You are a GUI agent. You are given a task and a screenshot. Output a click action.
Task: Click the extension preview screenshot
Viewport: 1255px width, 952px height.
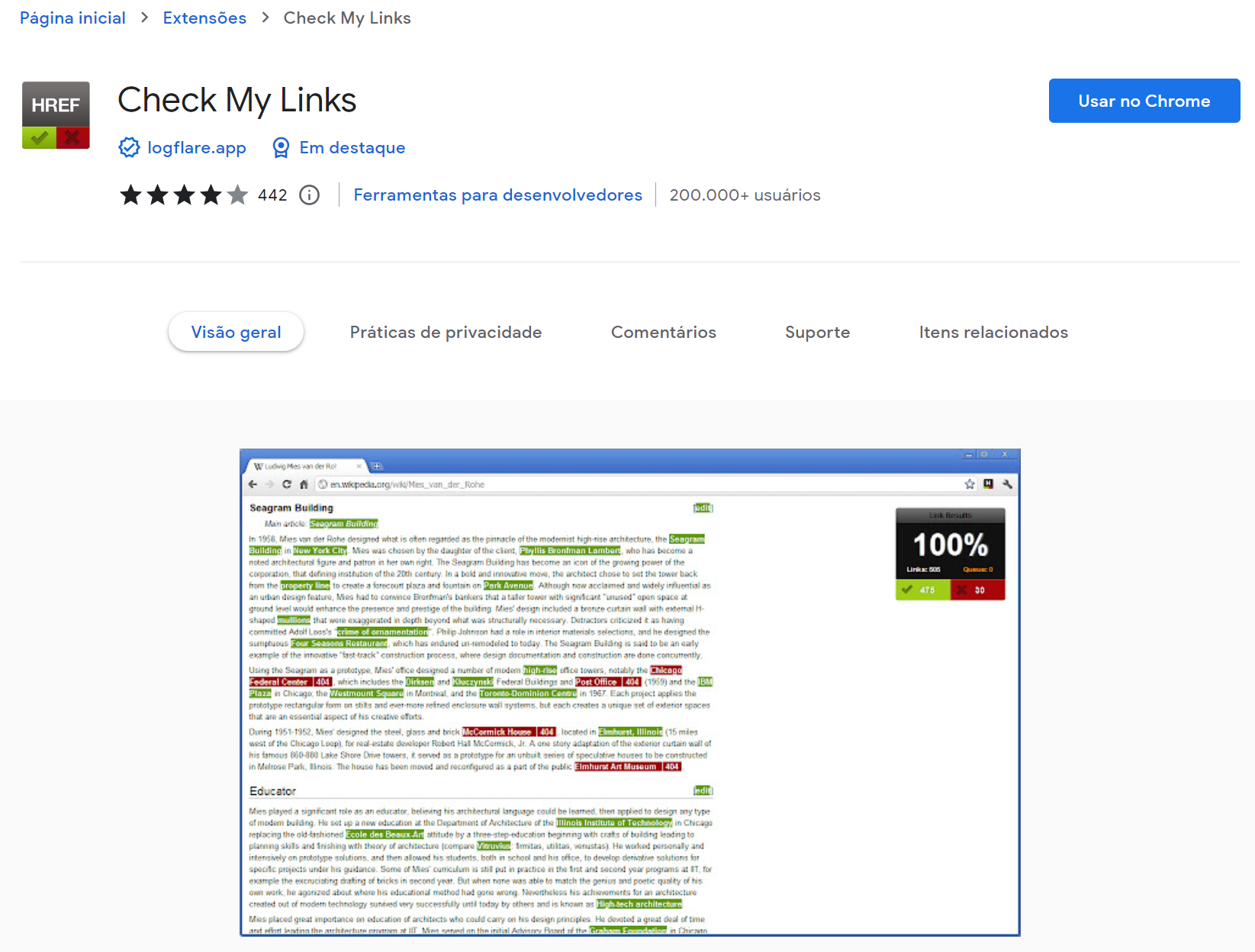[630, 693]
